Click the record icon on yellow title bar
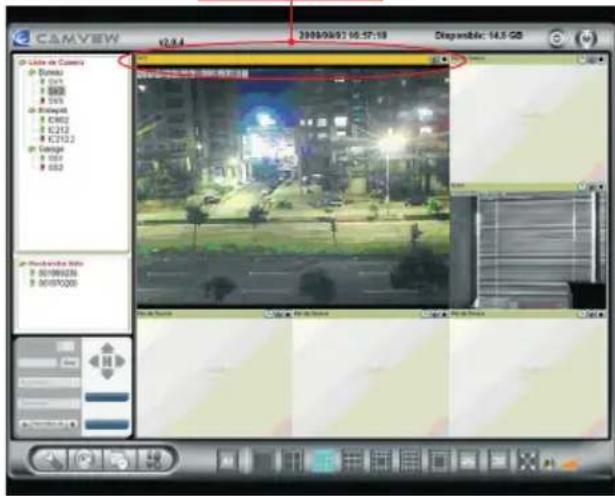The image size is (615, 496). point(435,60)
